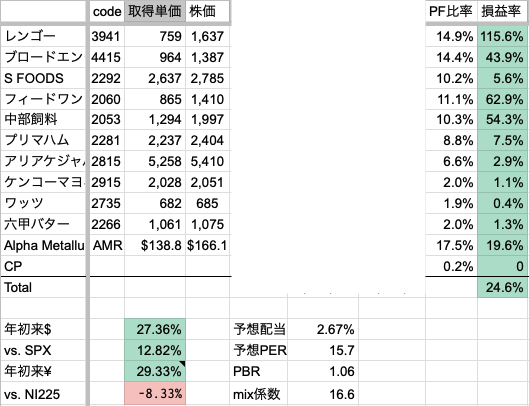Select the 損益率 header cell
Screen dimensions: 529x406
(x=503, y=11)
